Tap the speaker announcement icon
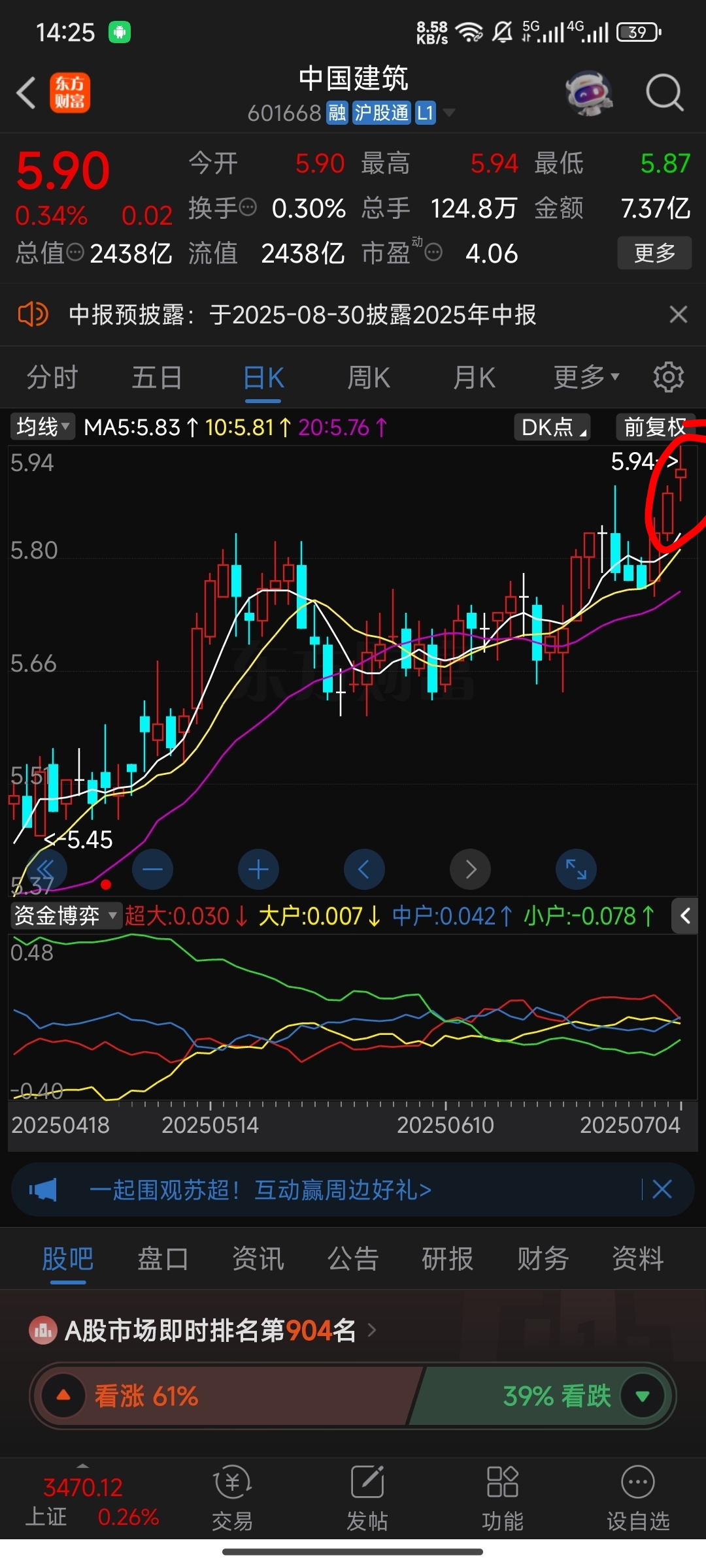The height and width of the screenshot is (1568, 706). point(33,314)
